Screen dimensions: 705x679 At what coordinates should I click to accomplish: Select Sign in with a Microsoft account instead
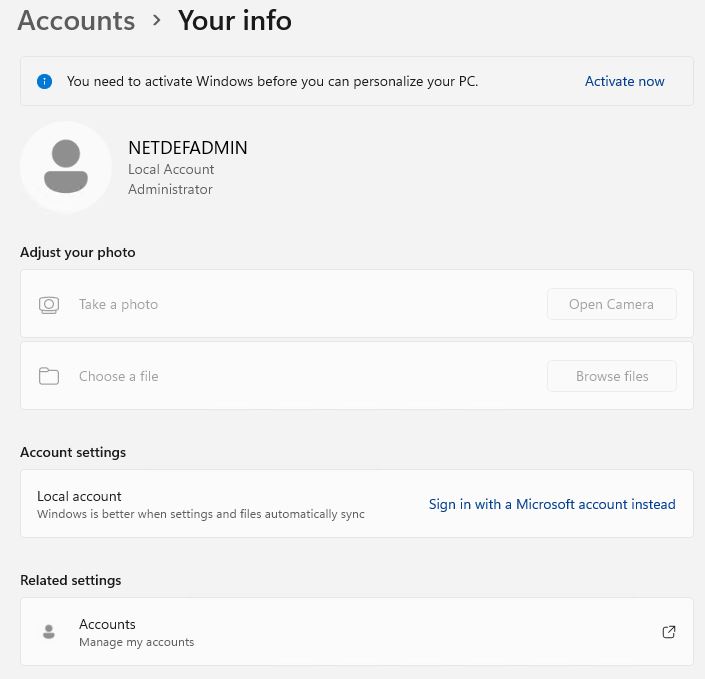552,504
